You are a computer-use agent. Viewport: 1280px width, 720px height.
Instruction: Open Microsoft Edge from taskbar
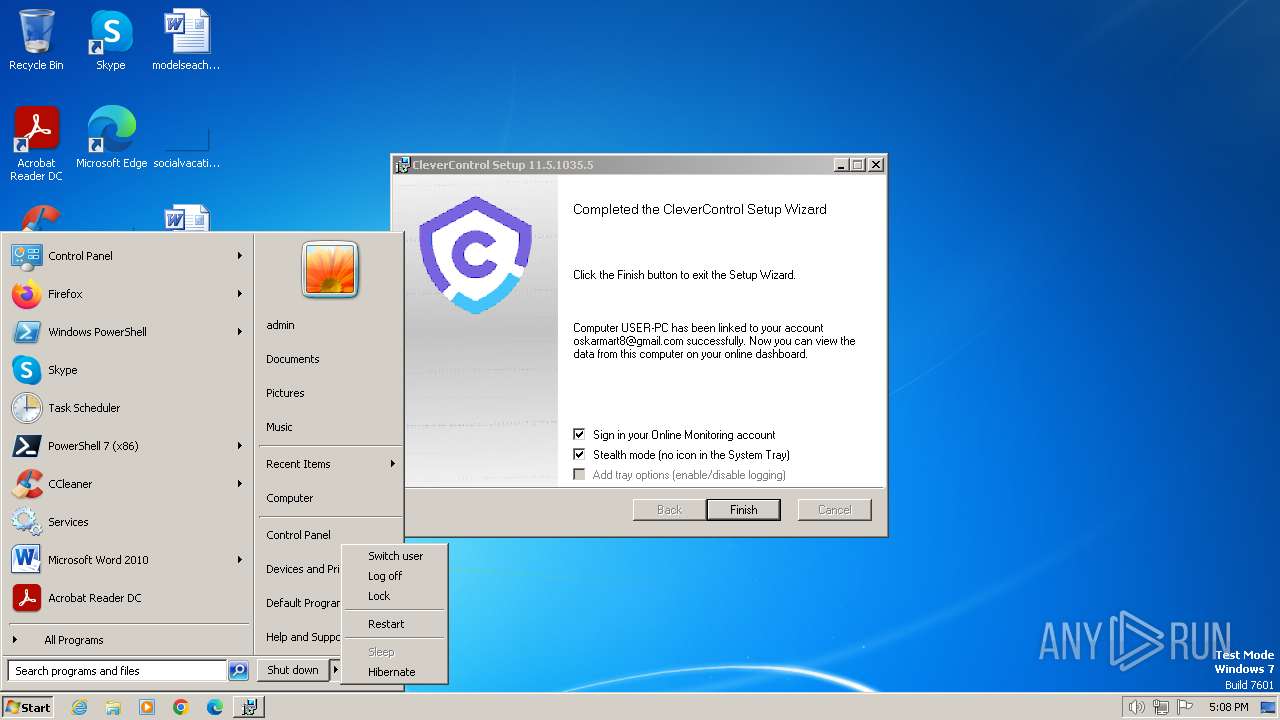pyautogui.click(x=215, y=707)
